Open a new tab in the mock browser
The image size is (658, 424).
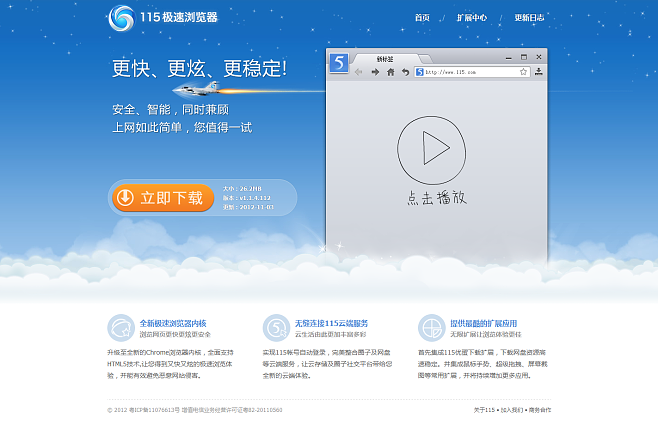click(x=425, y=58)
